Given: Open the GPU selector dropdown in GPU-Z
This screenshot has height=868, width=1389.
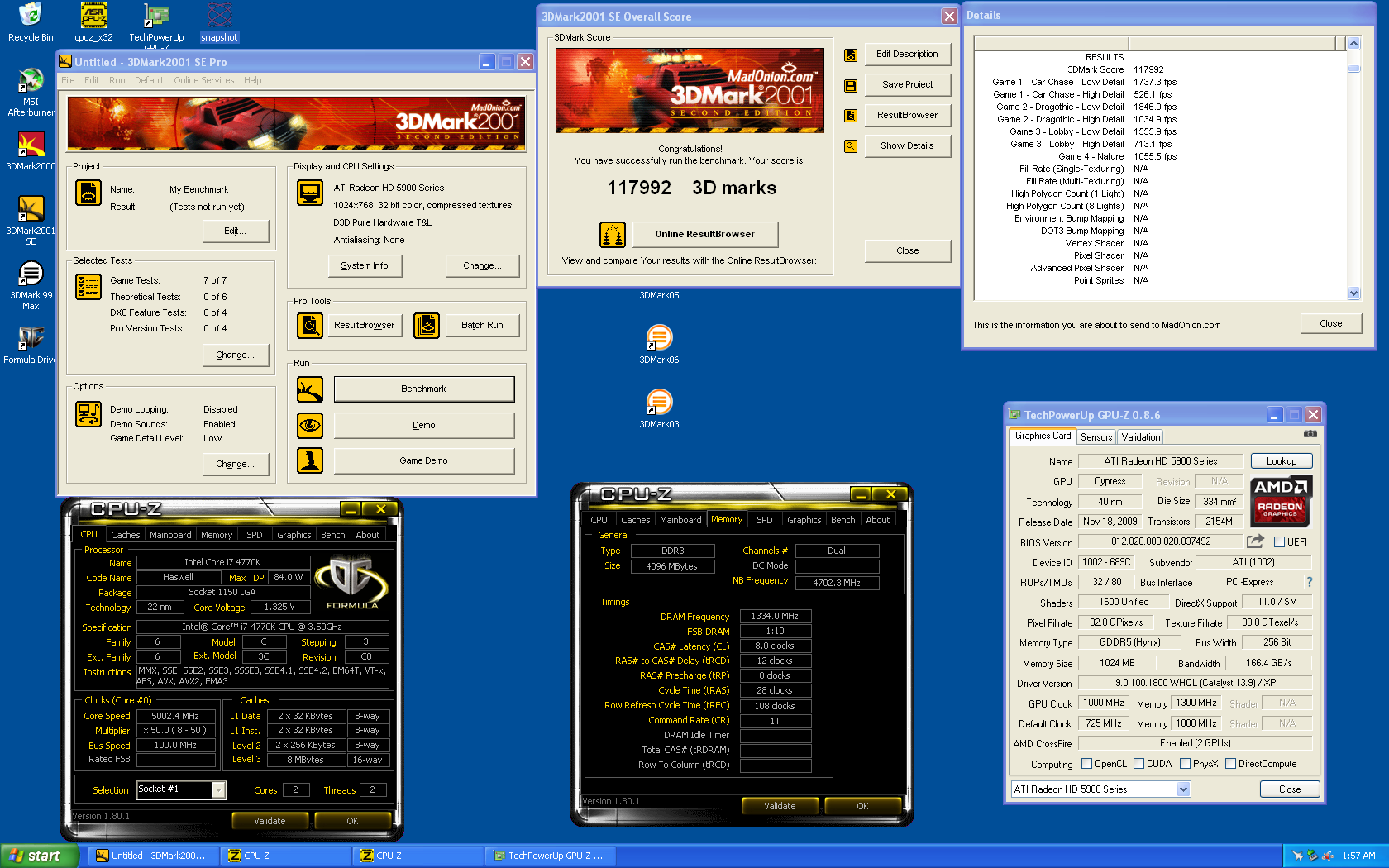Looking at the screenshot, I should 1183,789.
